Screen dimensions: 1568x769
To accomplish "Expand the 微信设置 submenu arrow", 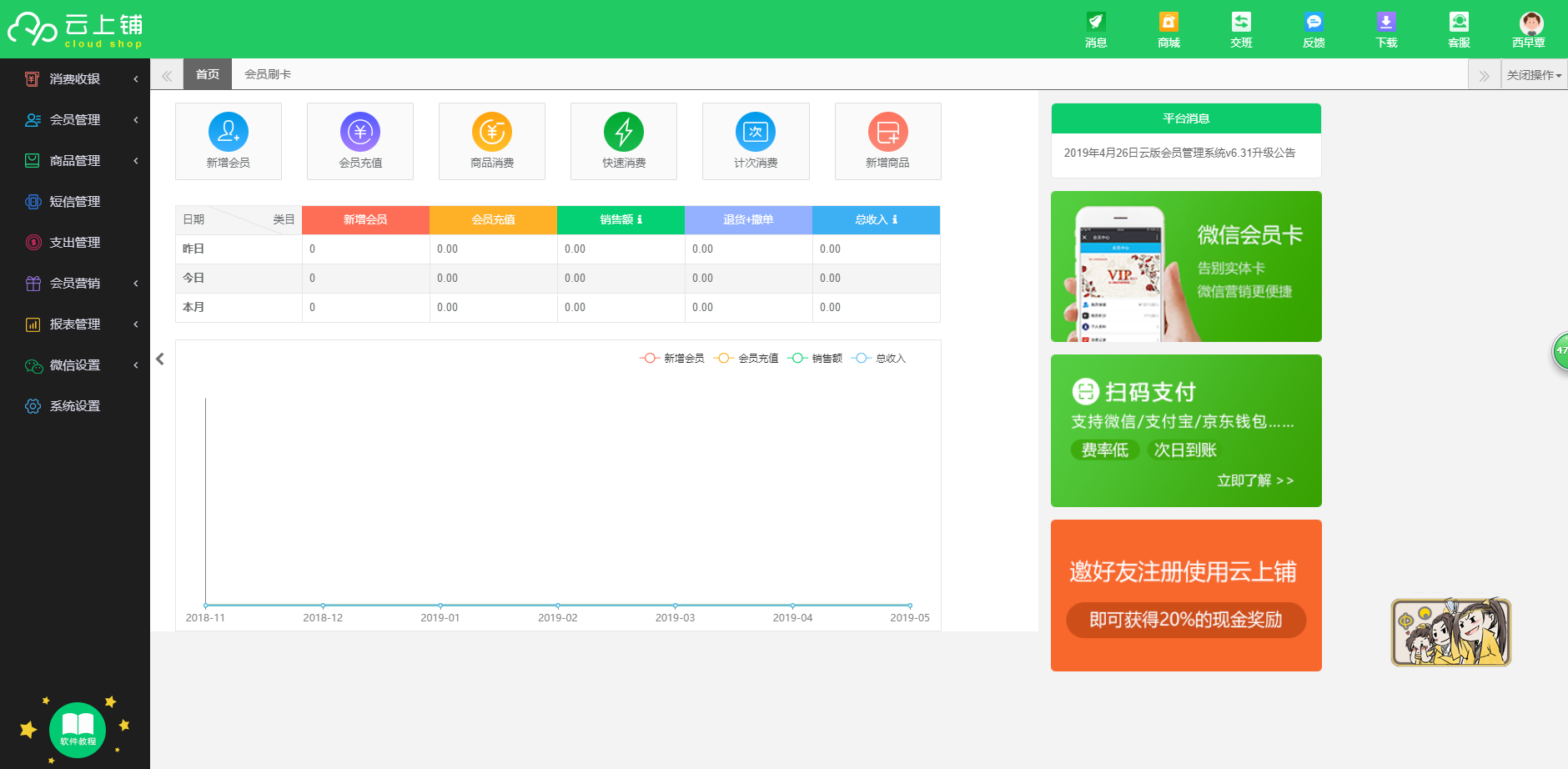I will coord(136,365).
